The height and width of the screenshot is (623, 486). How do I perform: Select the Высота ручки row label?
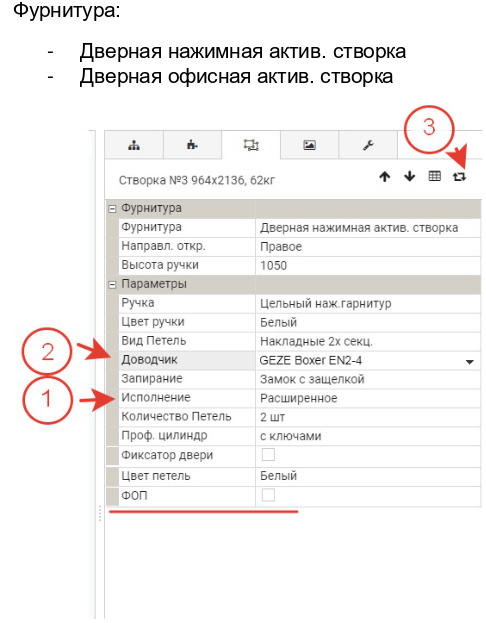pos(160,265)
